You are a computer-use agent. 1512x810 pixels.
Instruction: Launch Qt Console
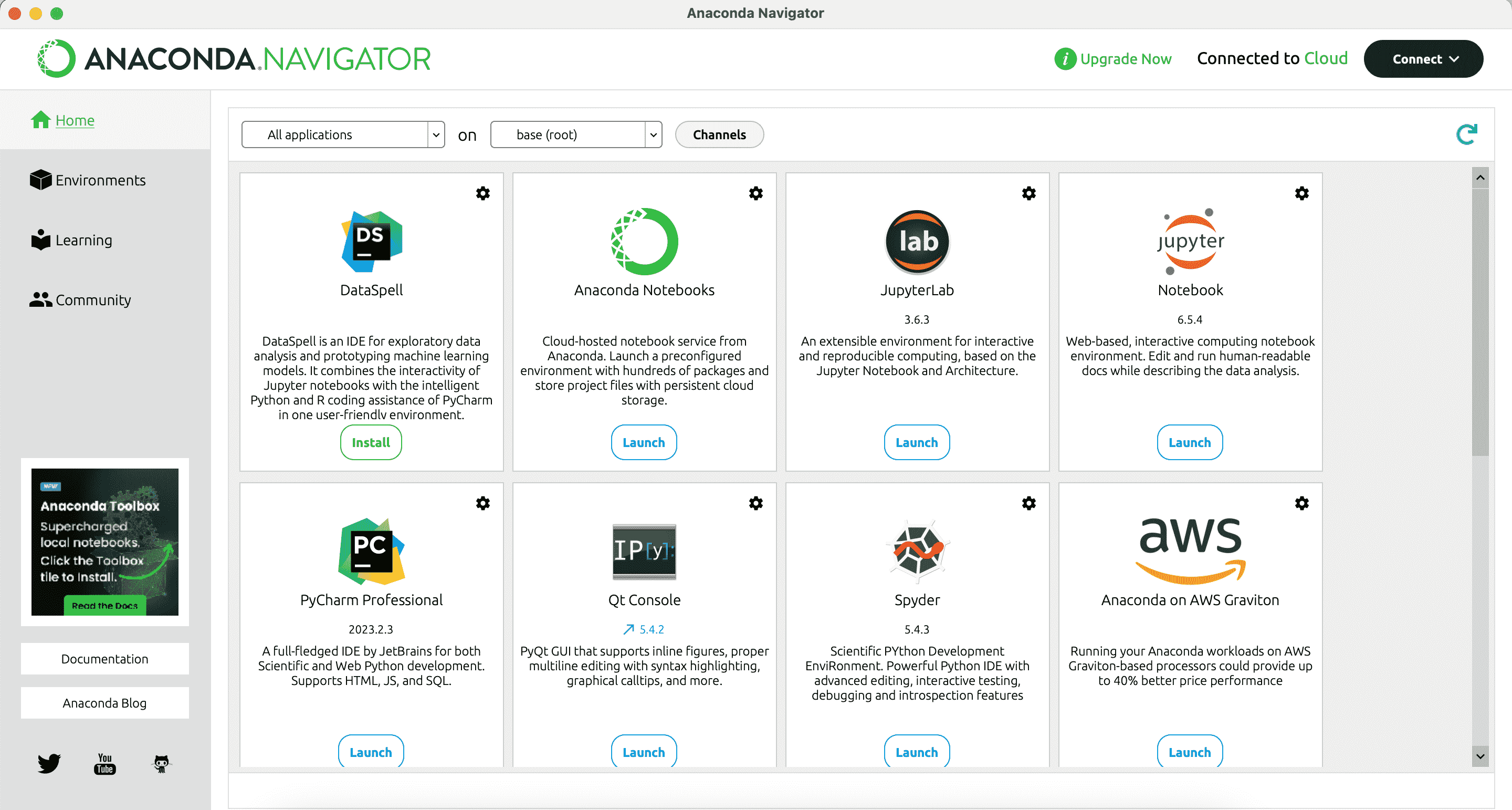coord(644,751)
